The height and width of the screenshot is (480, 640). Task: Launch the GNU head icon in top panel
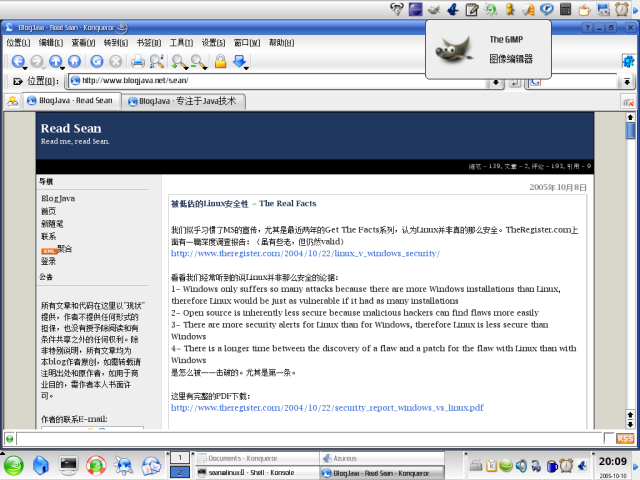[397, 9]
